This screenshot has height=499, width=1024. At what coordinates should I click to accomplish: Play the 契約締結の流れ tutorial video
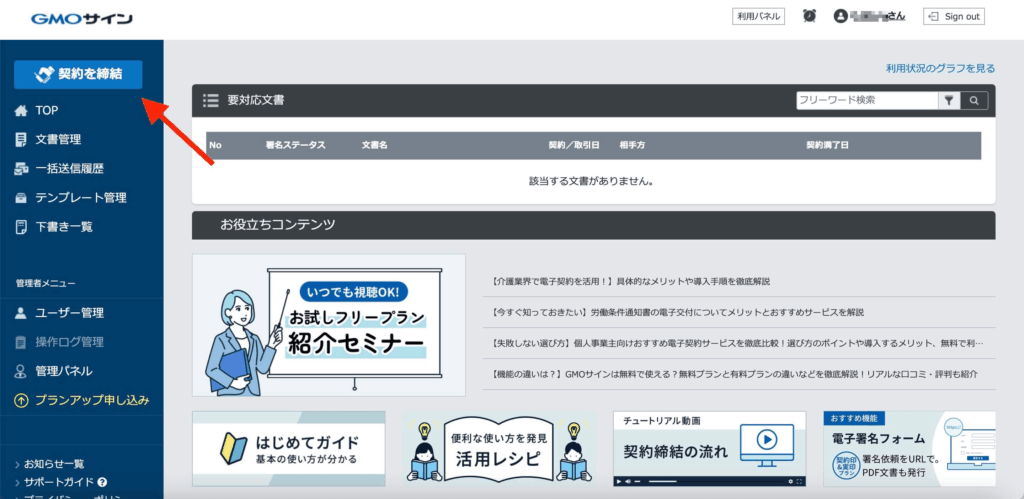(767, 439)
